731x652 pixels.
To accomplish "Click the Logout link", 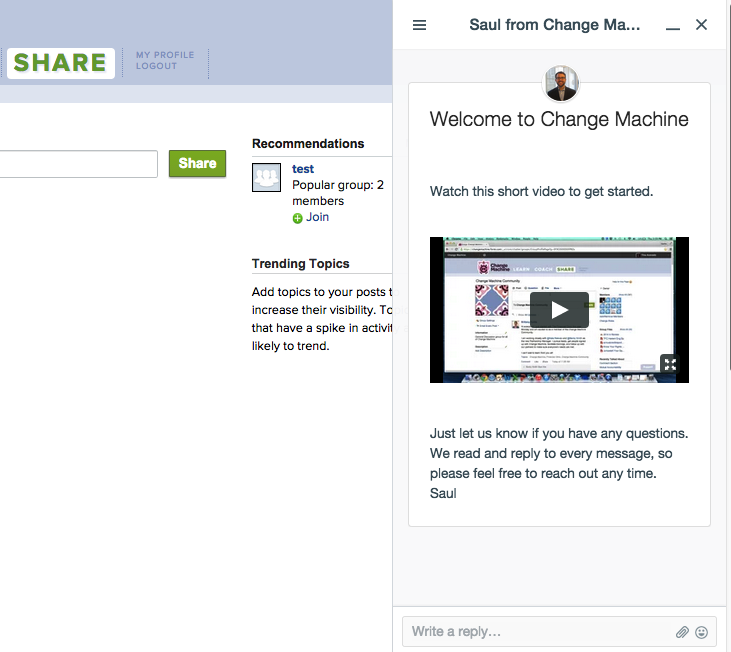I will (x=156, y=66).
